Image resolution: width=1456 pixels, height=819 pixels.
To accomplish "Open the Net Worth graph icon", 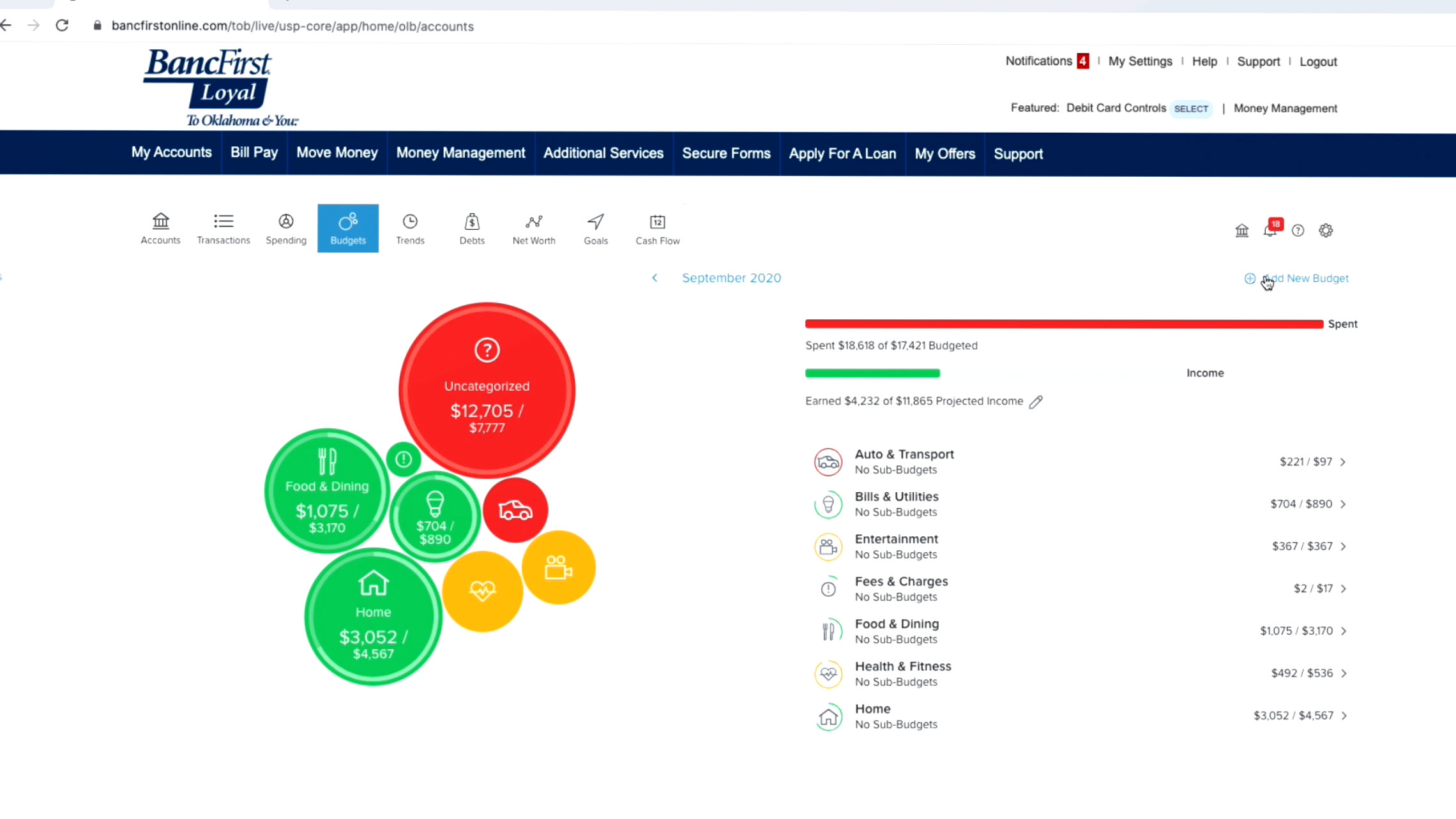I will click(x=534, y=228).
